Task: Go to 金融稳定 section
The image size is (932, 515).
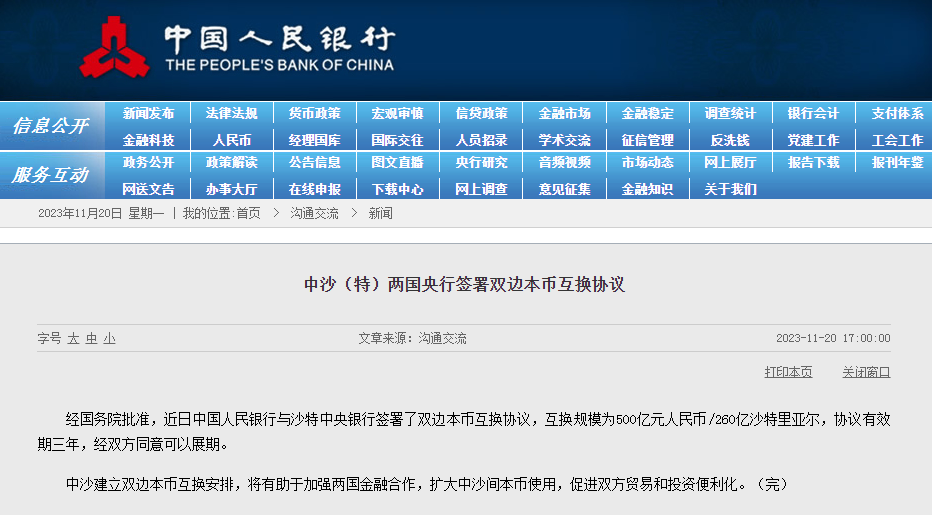Action: [x=647, y=113]
